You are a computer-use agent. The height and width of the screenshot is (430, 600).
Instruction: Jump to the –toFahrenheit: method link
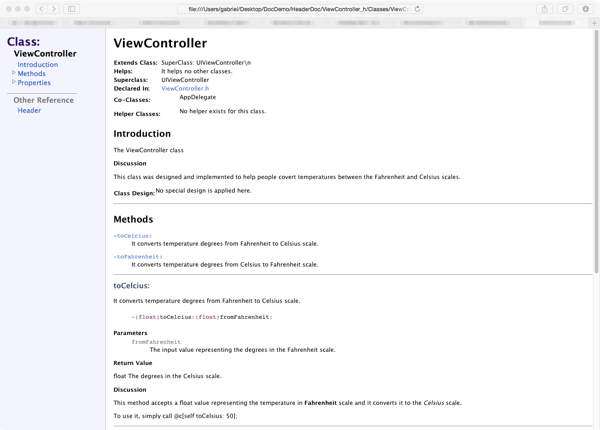[x=138, y=257]
